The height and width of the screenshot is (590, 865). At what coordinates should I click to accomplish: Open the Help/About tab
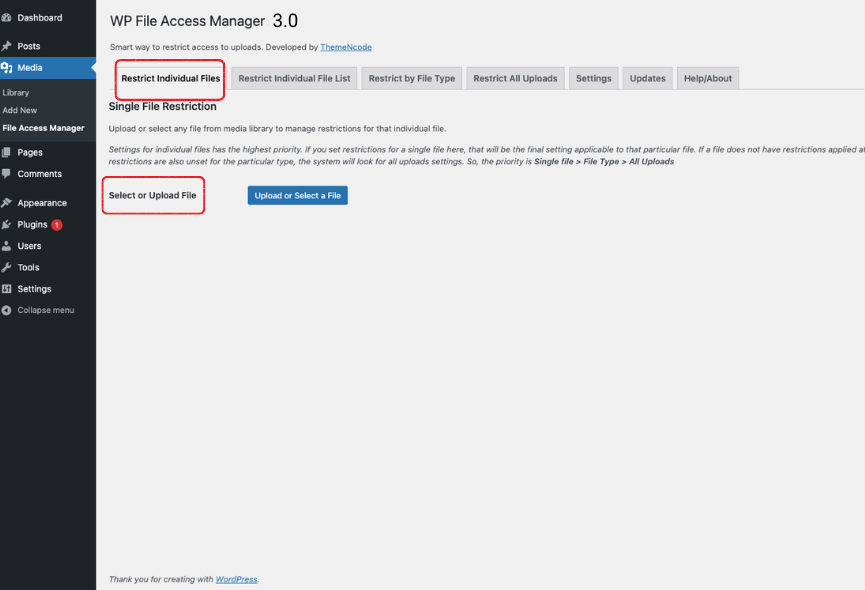point(708,78)
